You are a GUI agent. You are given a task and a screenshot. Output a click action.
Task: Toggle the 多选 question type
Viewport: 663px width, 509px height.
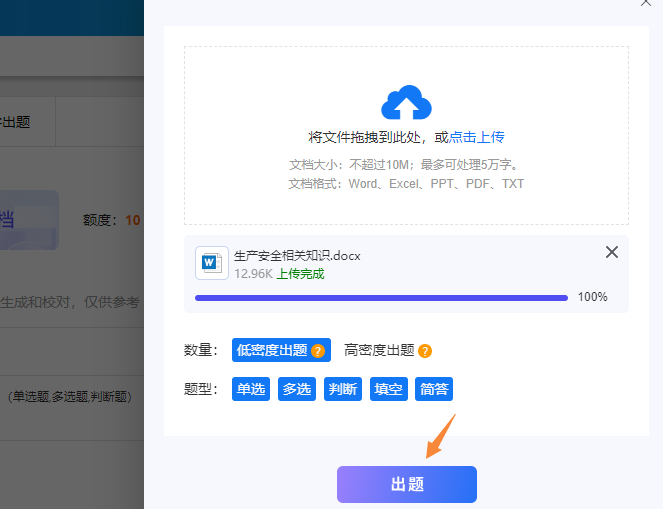pyautogui.click(x=297, y=389)
